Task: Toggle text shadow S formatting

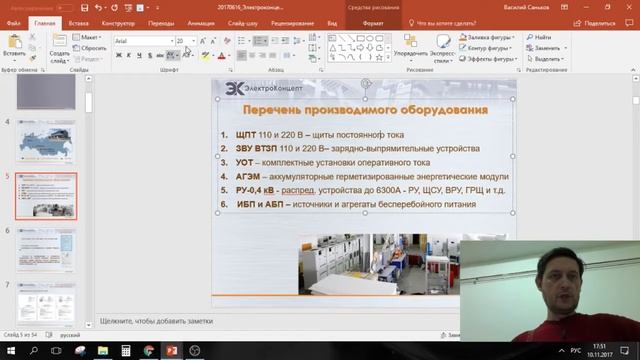Action: (x=150, y=55)
